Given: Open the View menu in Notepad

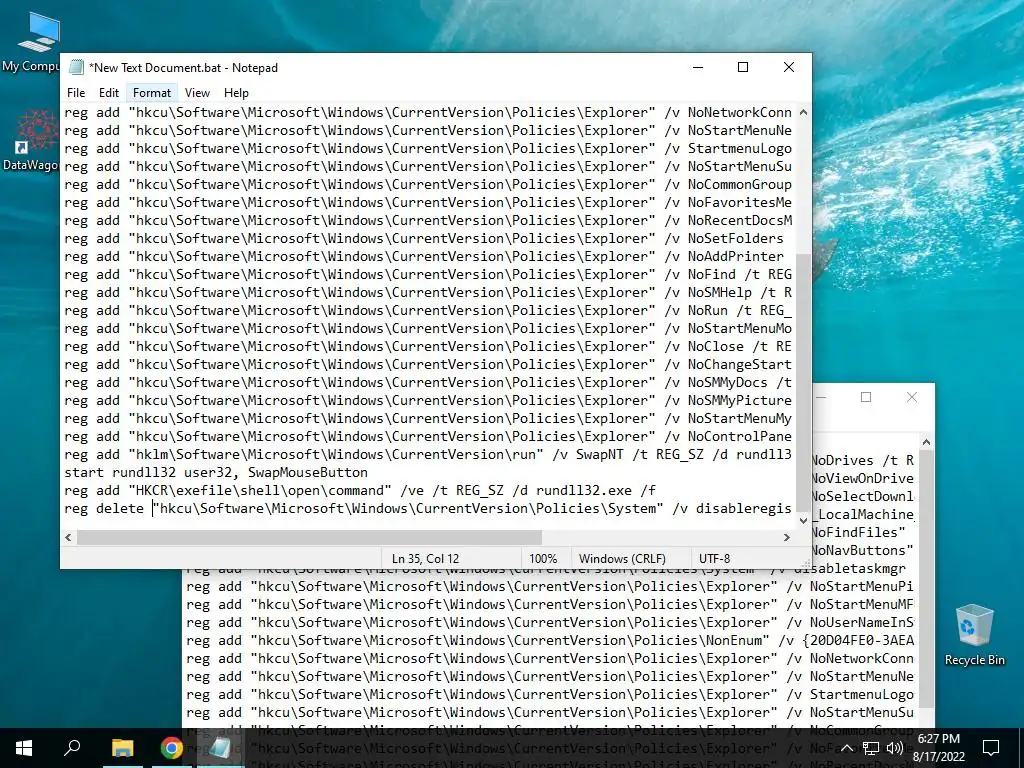Looking at the screenshot, I should 197,93.
